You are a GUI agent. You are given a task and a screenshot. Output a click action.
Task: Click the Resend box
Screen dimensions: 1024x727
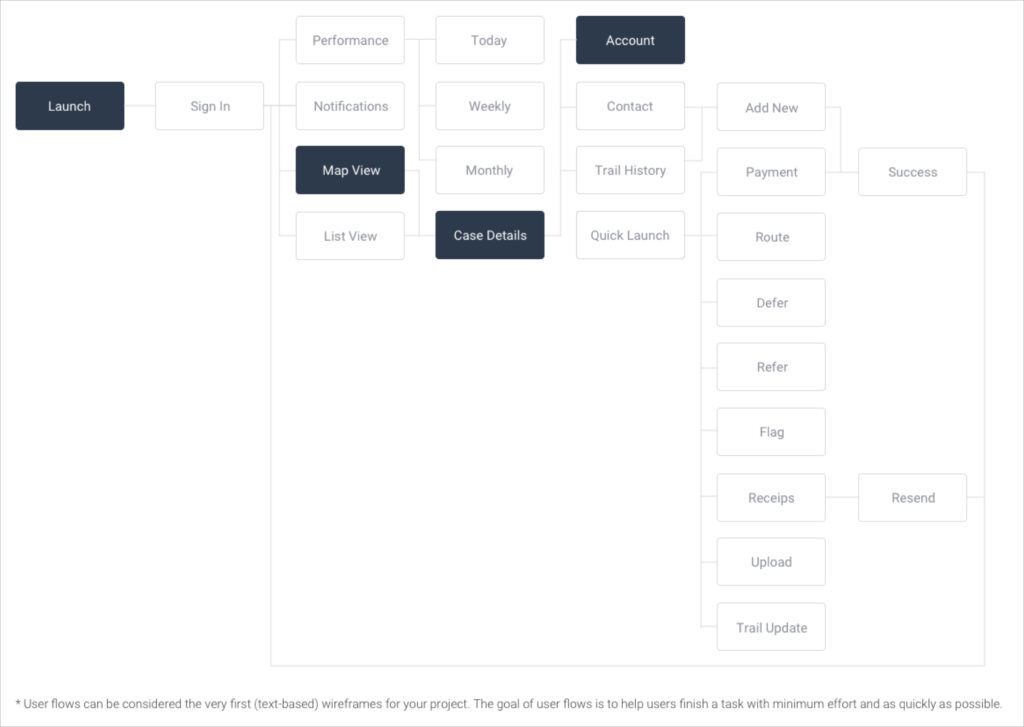(912, 498)
